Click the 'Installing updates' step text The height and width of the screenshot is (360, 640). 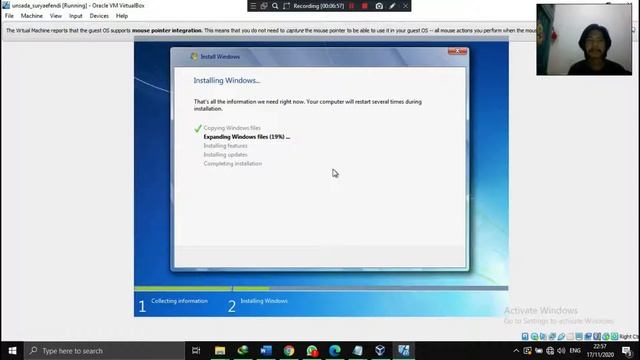click(x=225, y=155)
